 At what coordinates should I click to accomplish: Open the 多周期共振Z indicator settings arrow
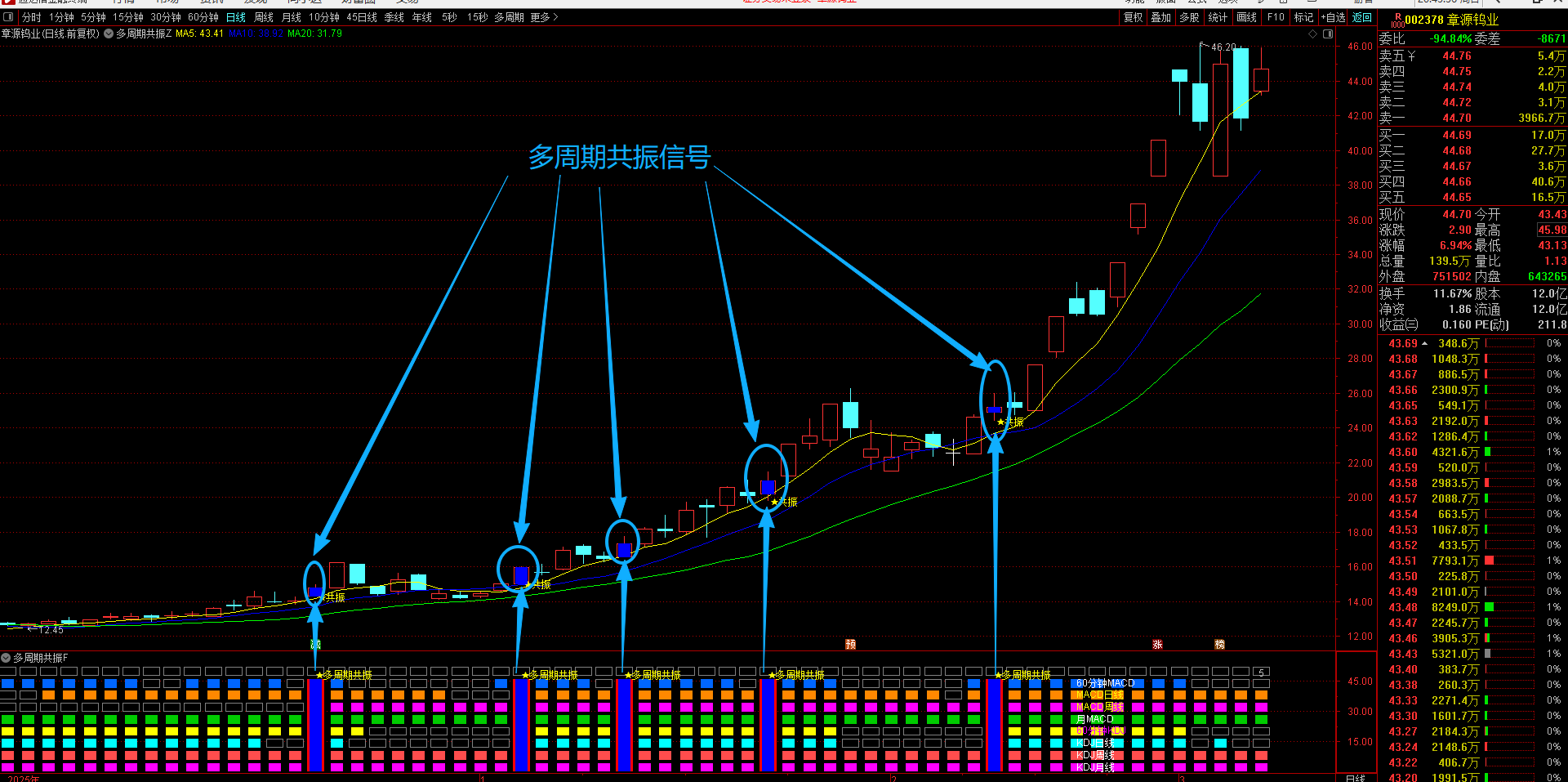tap(109, 34)
